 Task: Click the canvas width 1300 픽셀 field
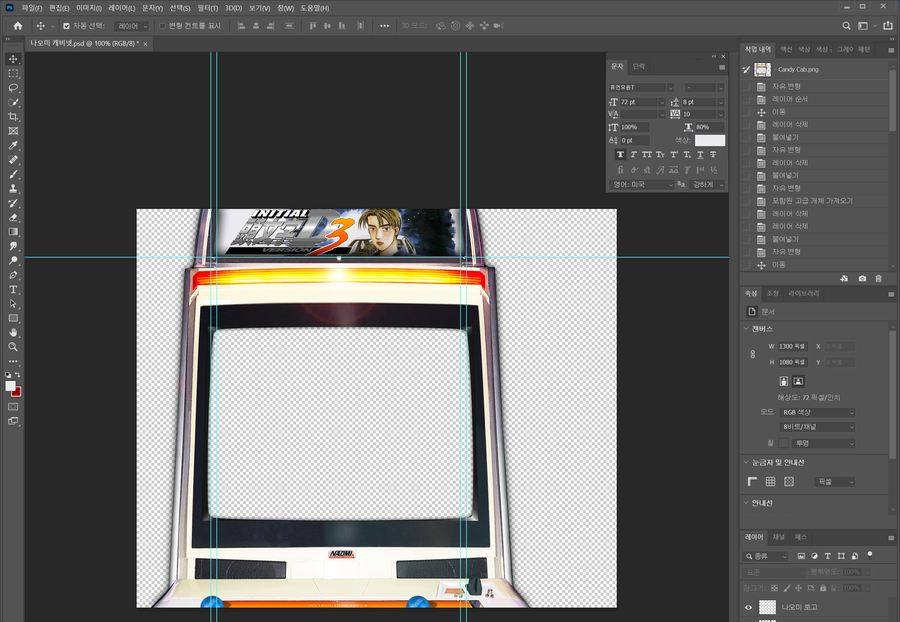click(793, 346)
